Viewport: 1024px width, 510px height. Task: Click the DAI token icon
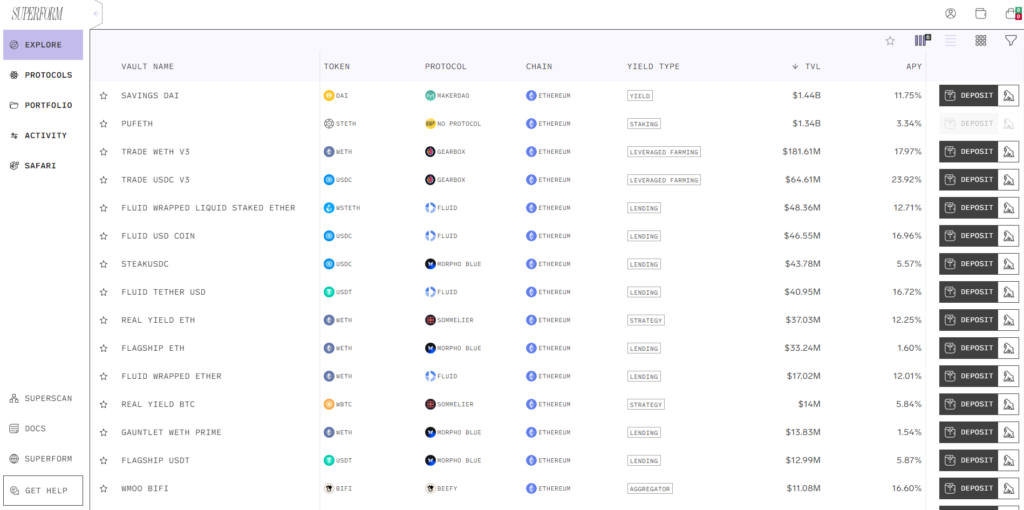coord(328,96)
